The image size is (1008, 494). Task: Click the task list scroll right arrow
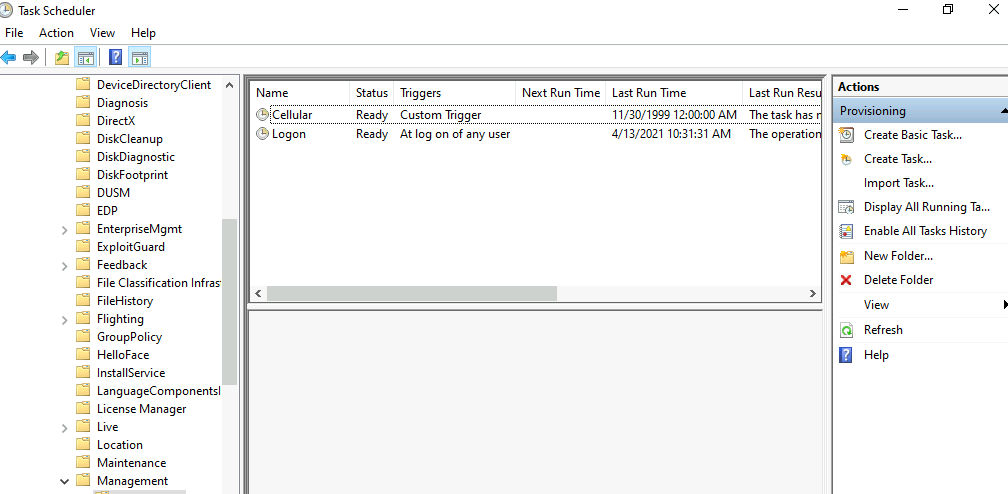pos(813,293)
